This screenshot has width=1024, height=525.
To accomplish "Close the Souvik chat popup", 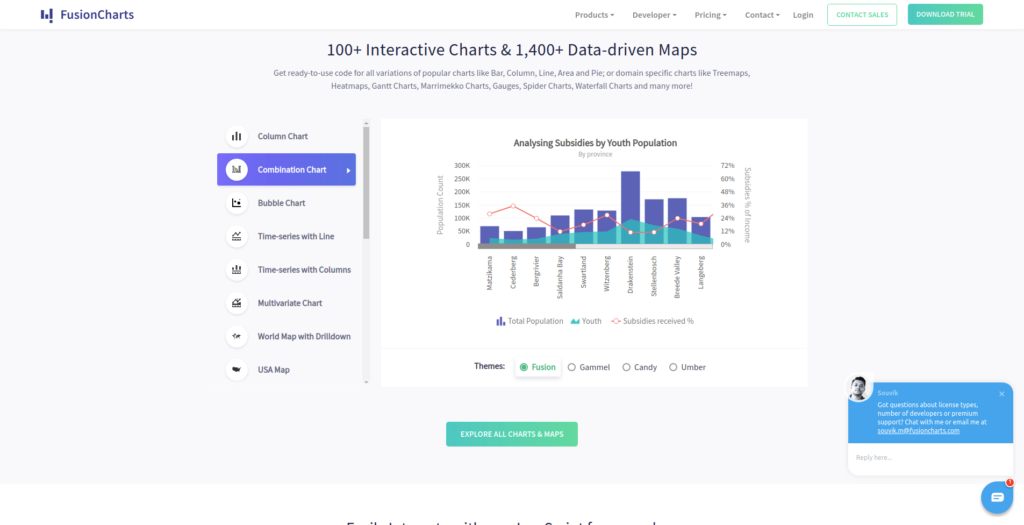I will (1001, 394).
